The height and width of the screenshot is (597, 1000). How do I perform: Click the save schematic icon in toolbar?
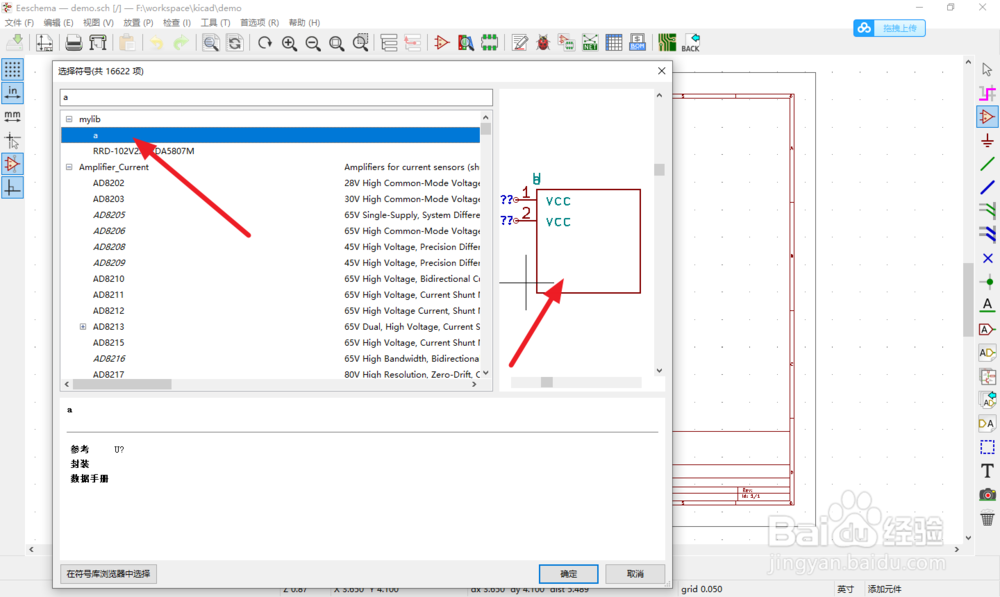[x=15, y=43]
